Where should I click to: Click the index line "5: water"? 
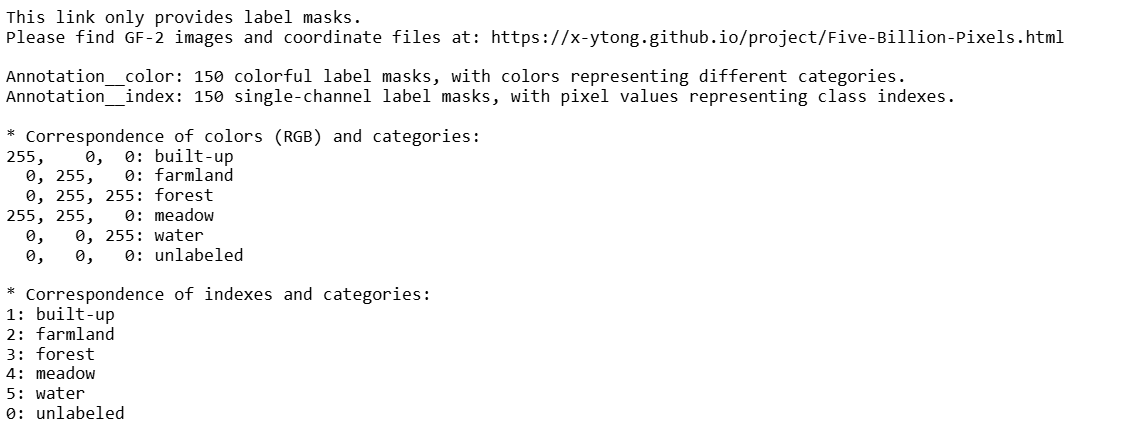point(46,394)
